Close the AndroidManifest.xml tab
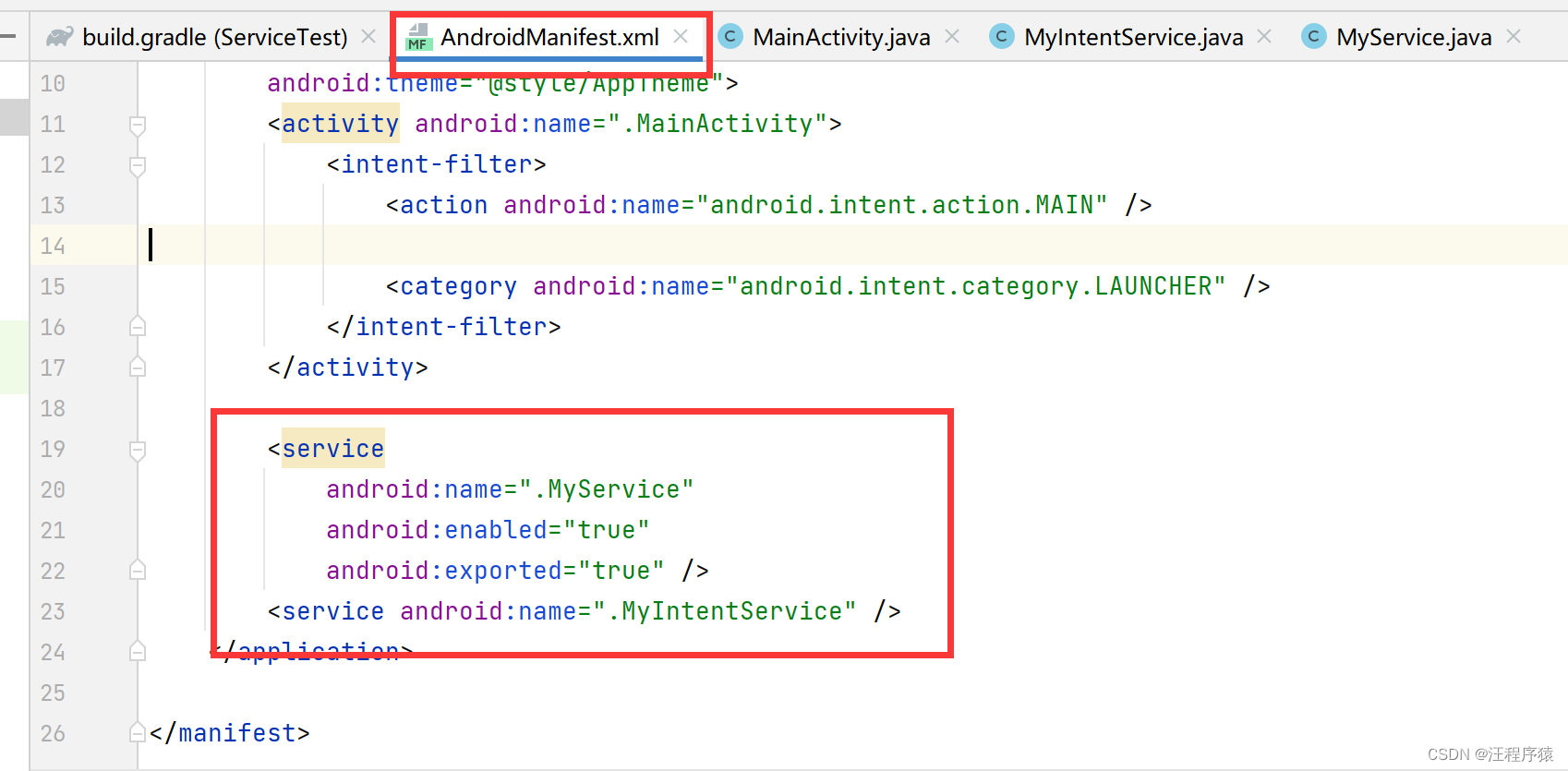Viewport: 1568px width, 771px height. coord(681,36)
